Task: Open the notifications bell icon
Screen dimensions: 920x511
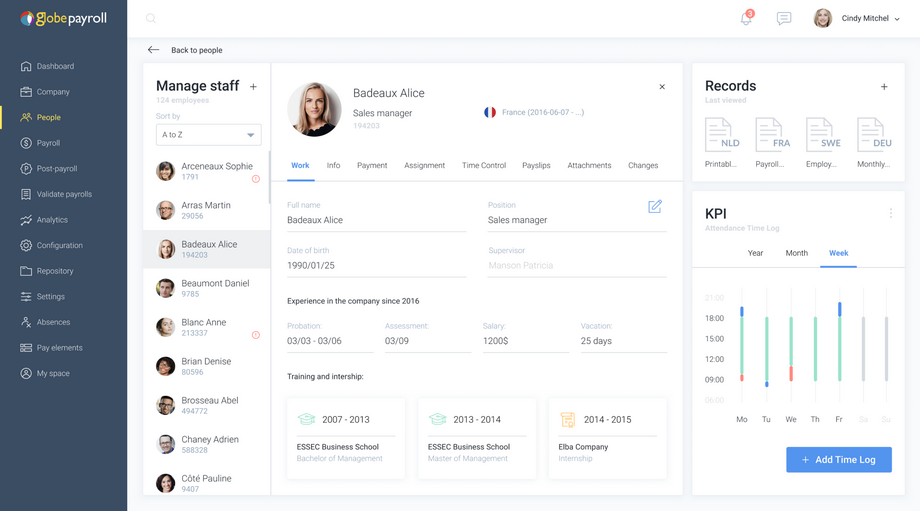Action: [x=746, y=18]
